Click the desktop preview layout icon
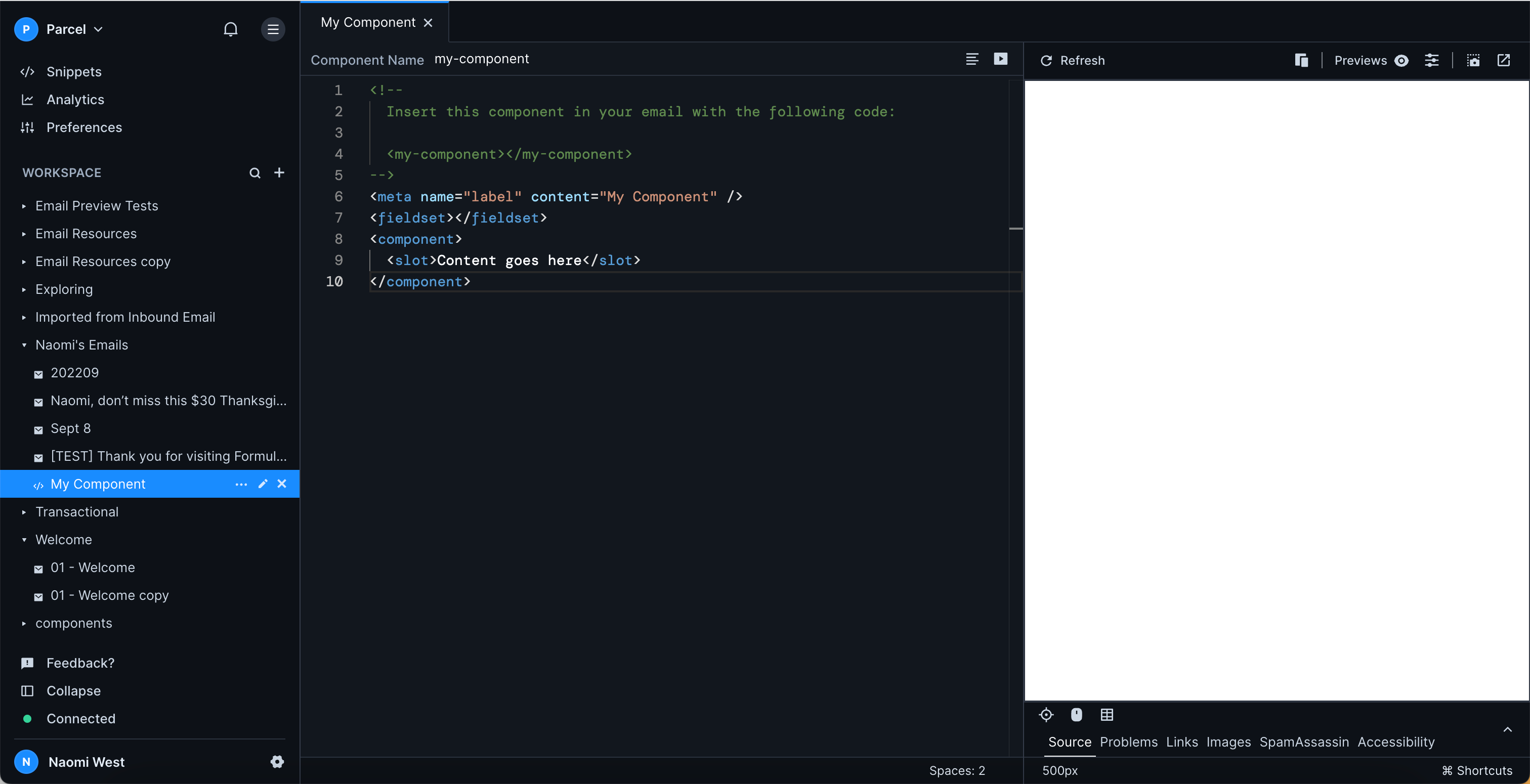The height and width of the screenshot is (784, 1530). coord(1300,60)
